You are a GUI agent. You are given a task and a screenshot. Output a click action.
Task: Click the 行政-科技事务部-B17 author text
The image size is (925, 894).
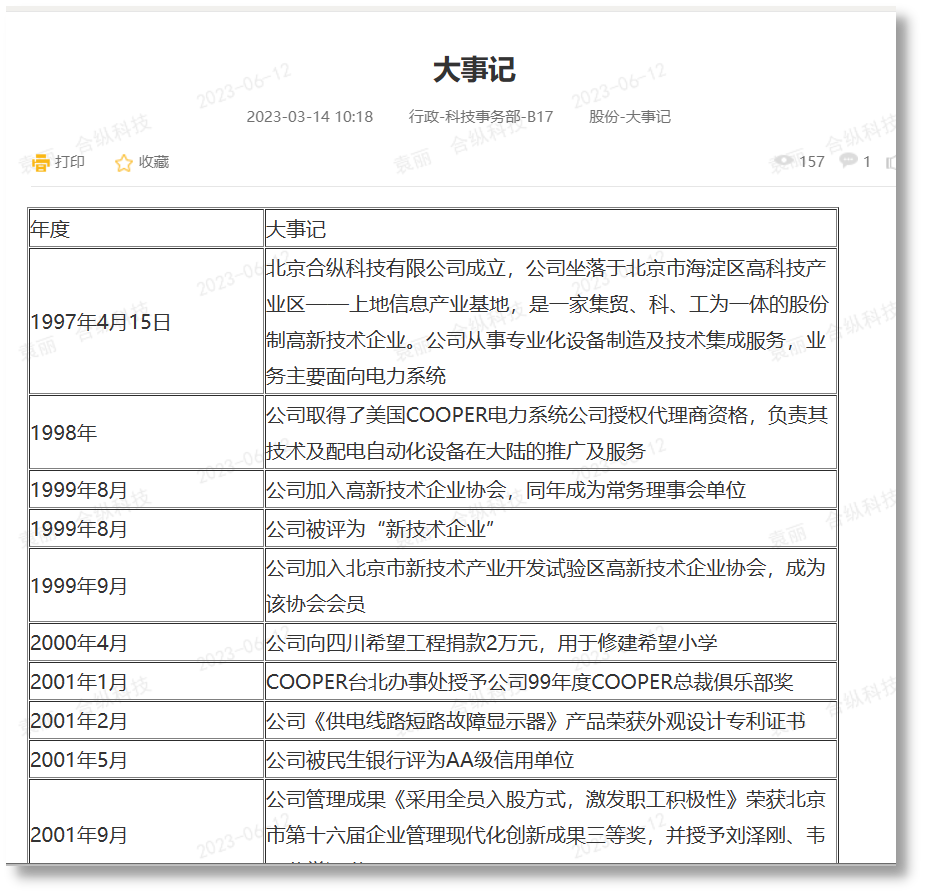point(481,117)
